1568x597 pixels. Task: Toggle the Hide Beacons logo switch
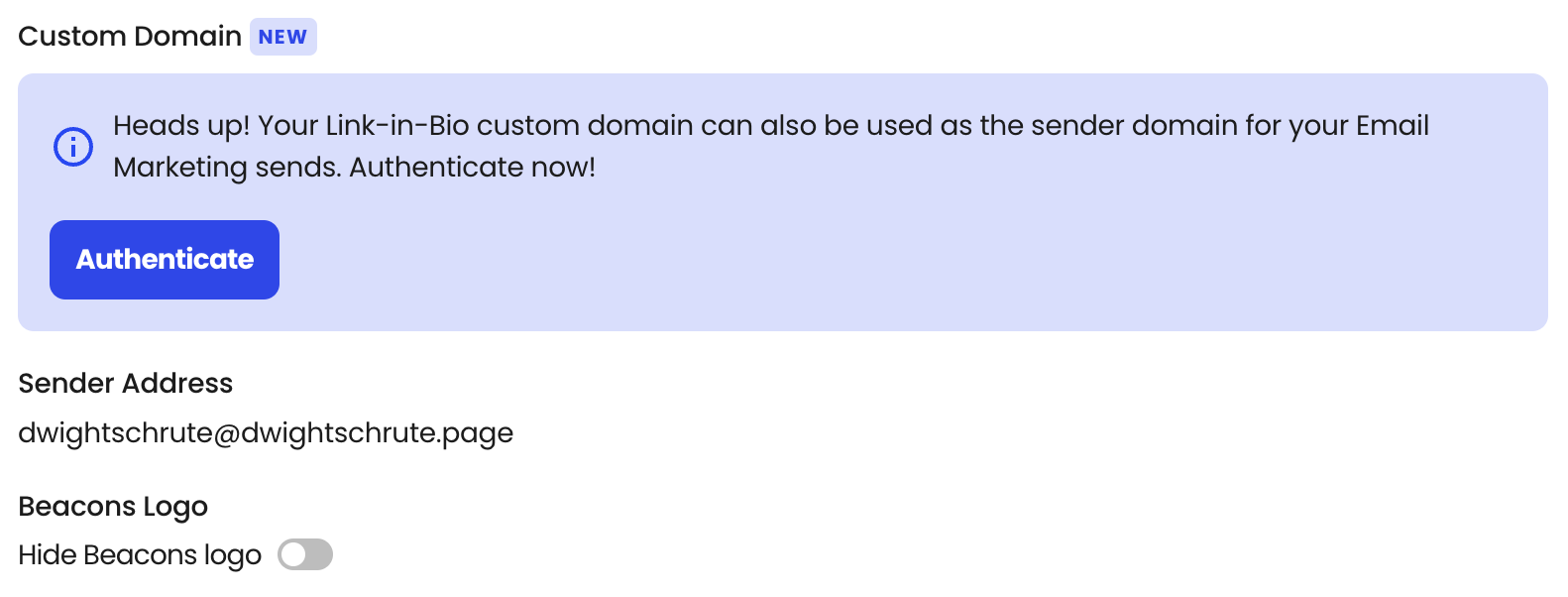tap(305, 554)
